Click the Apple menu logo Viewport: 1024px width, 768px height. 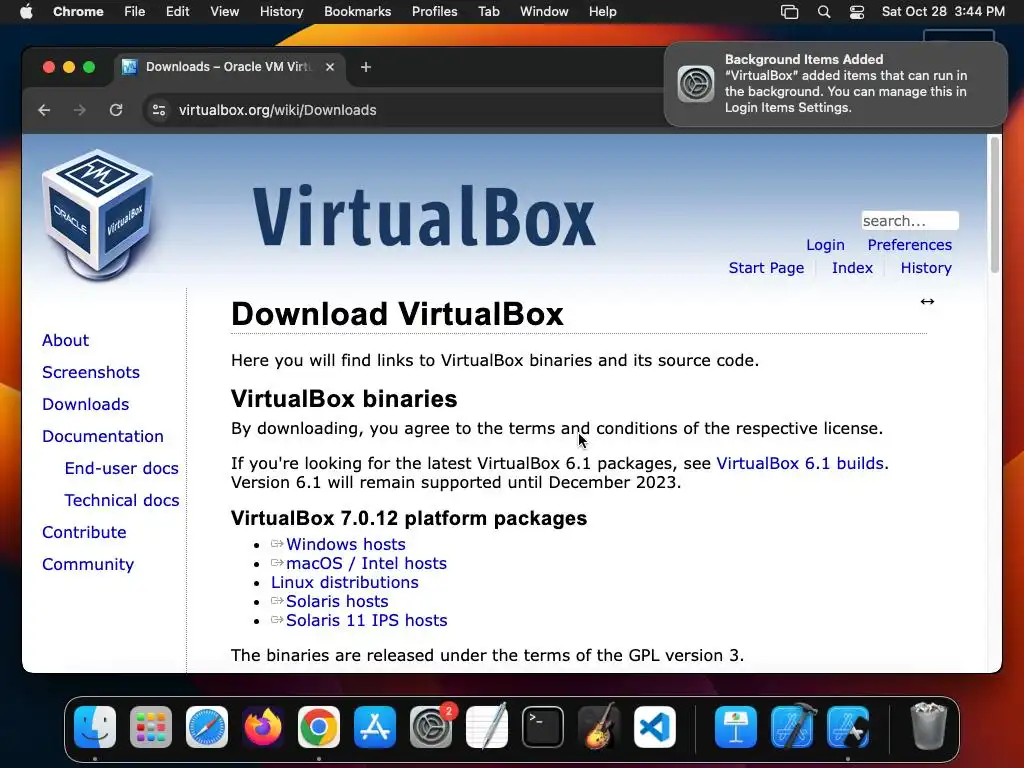tap(26, 12)
